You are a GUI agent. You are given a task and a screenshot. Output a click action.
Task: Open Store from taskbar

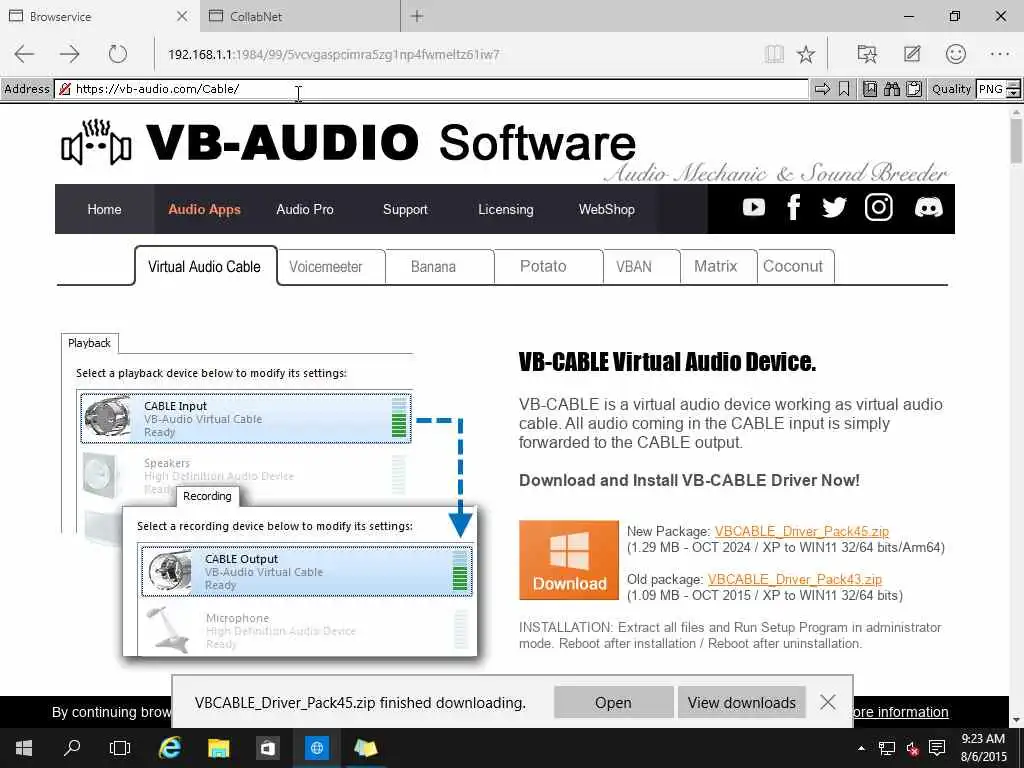click(x=267, y=748)
